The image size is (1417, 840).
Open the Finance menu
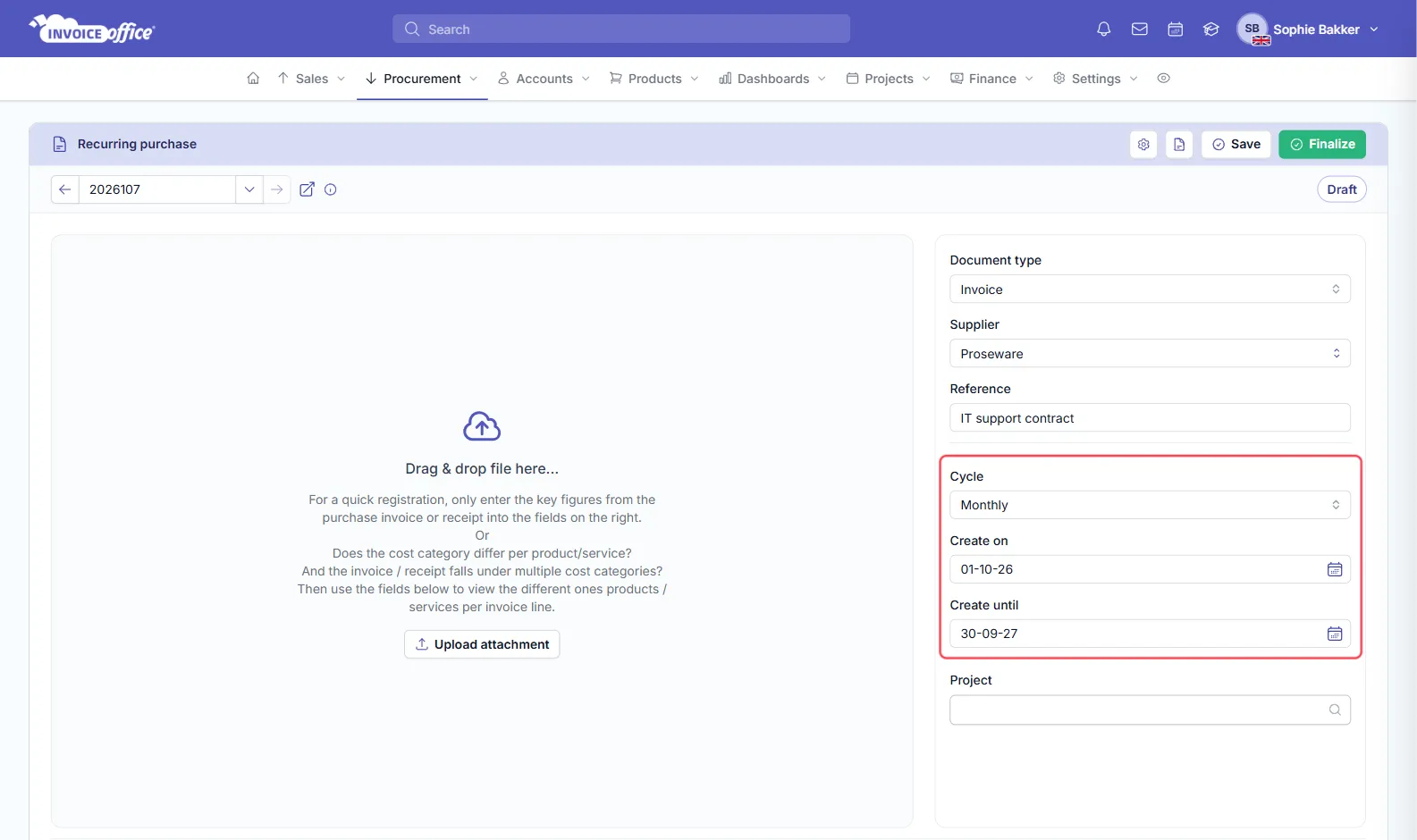[x=992, y=79]
